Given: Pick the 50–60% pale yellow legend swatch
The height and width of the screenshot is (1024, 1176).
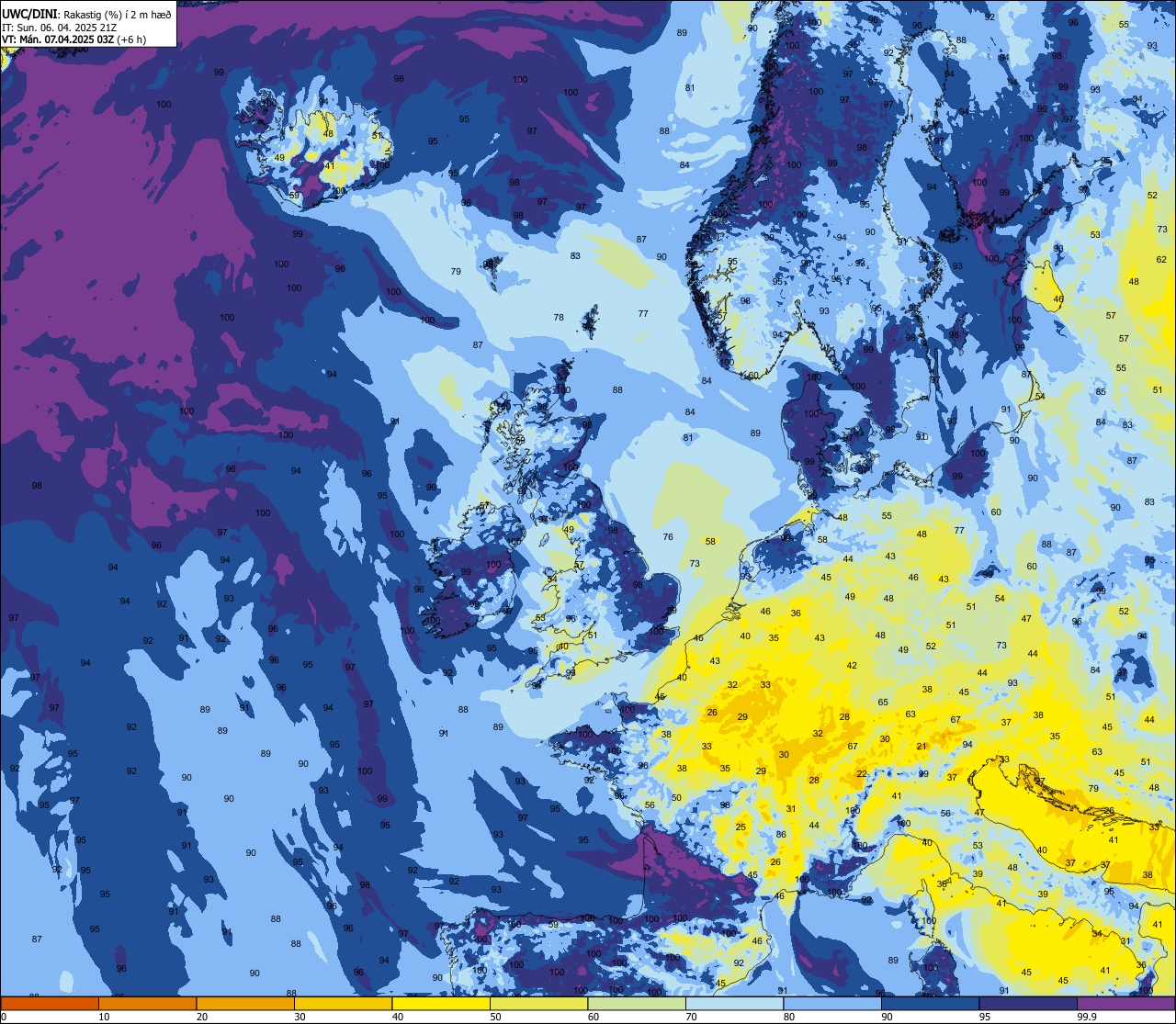Looking at the screenshot, I should click(539, 1003).
